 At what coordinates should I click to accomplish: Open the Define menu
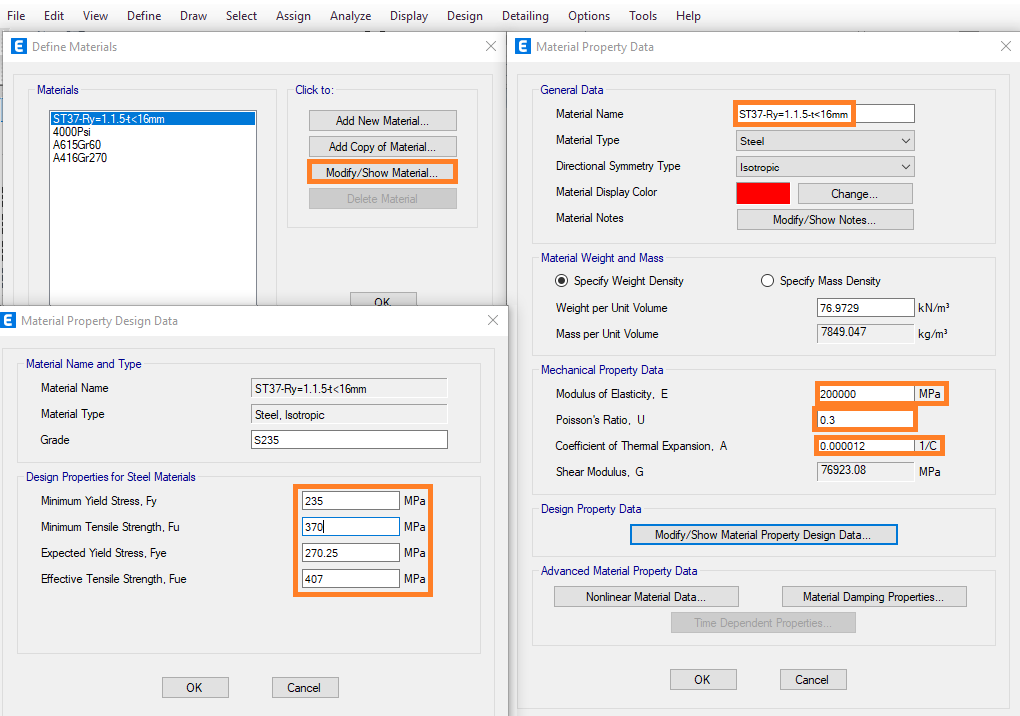click(144, 16)
